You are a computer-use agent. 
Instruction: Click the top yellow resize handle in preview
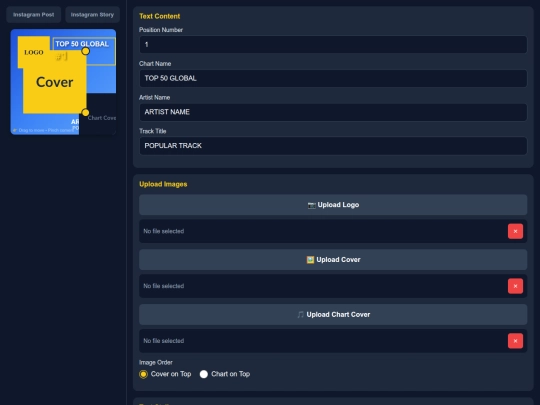[85, 51]
